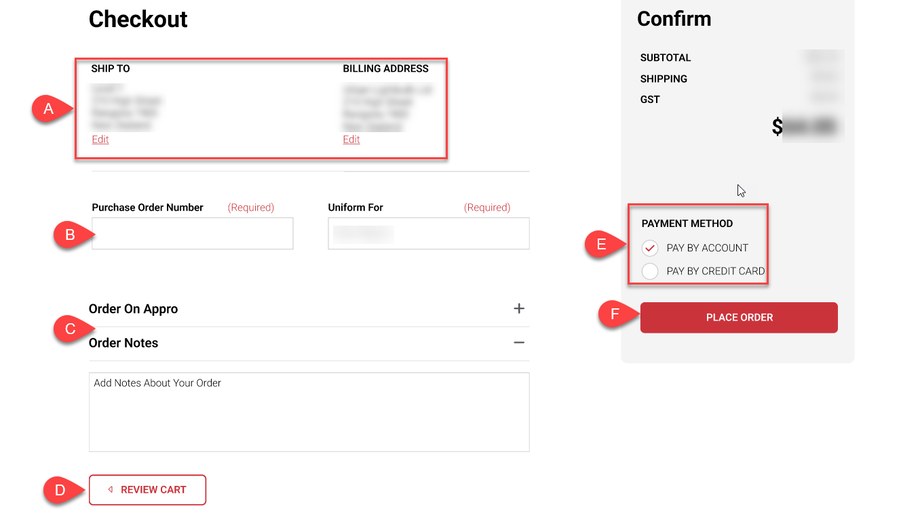Focus the Purchase Order Number field
920x515 pixels.
192,234
